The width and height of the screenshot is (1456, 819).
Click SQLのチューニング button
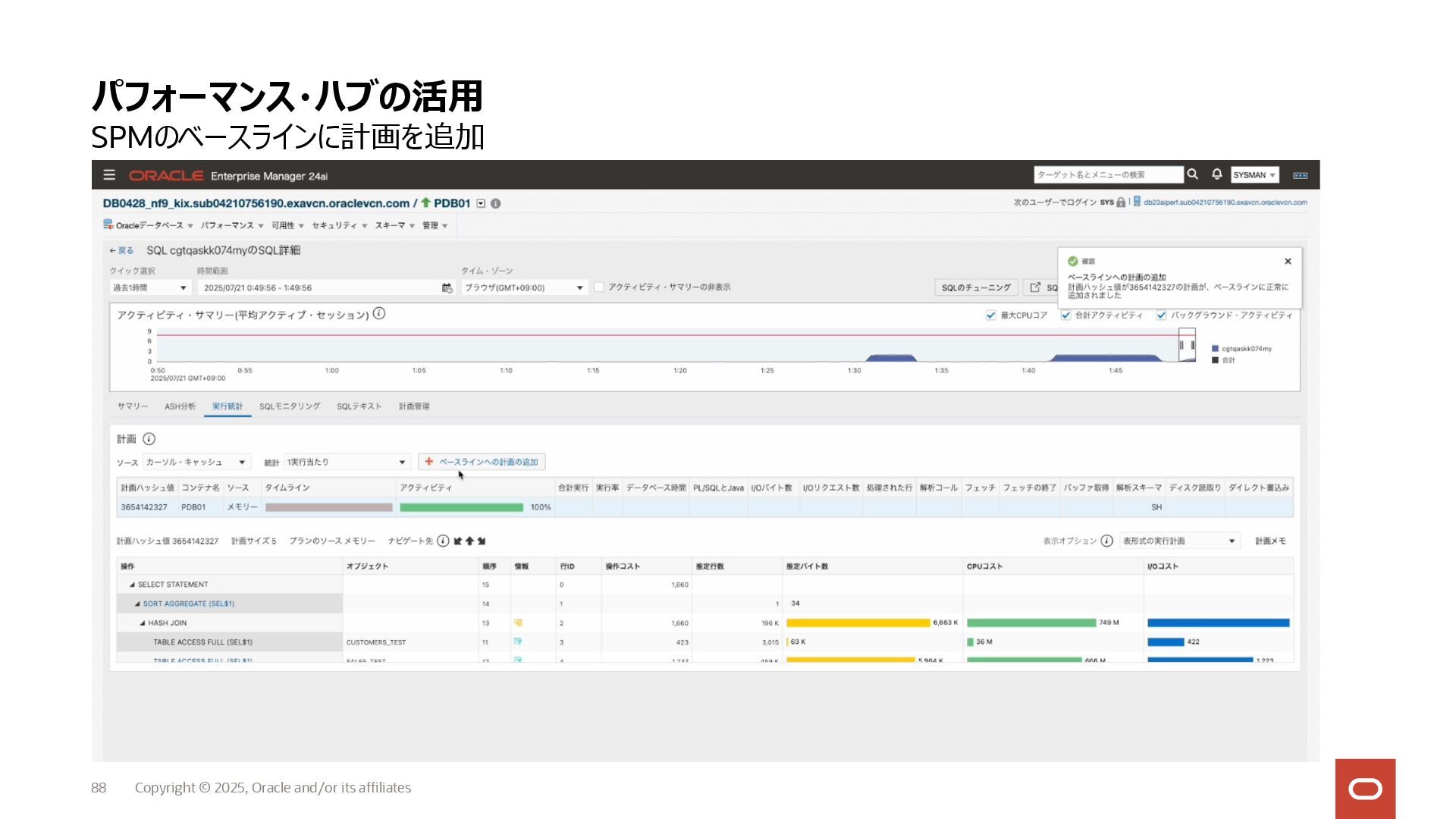[x=976, y=287]
